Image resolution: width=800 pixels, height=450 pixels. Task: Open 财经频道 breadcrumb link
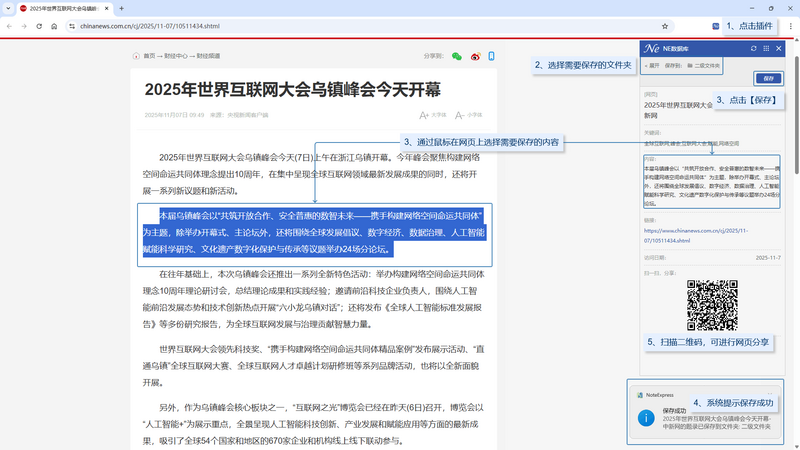(x=208, y=56)
